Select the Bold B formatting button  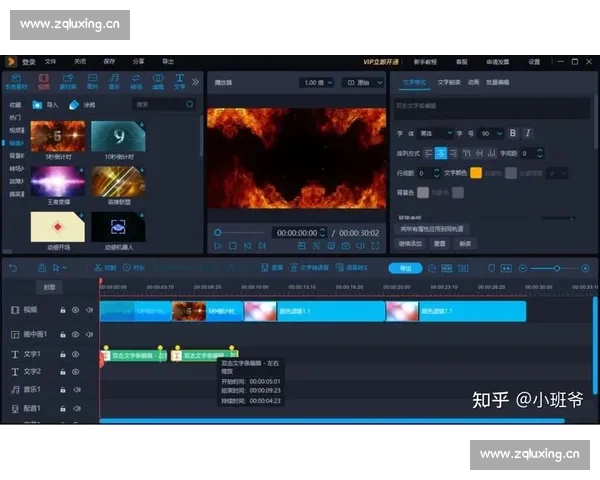coord(512,133)
